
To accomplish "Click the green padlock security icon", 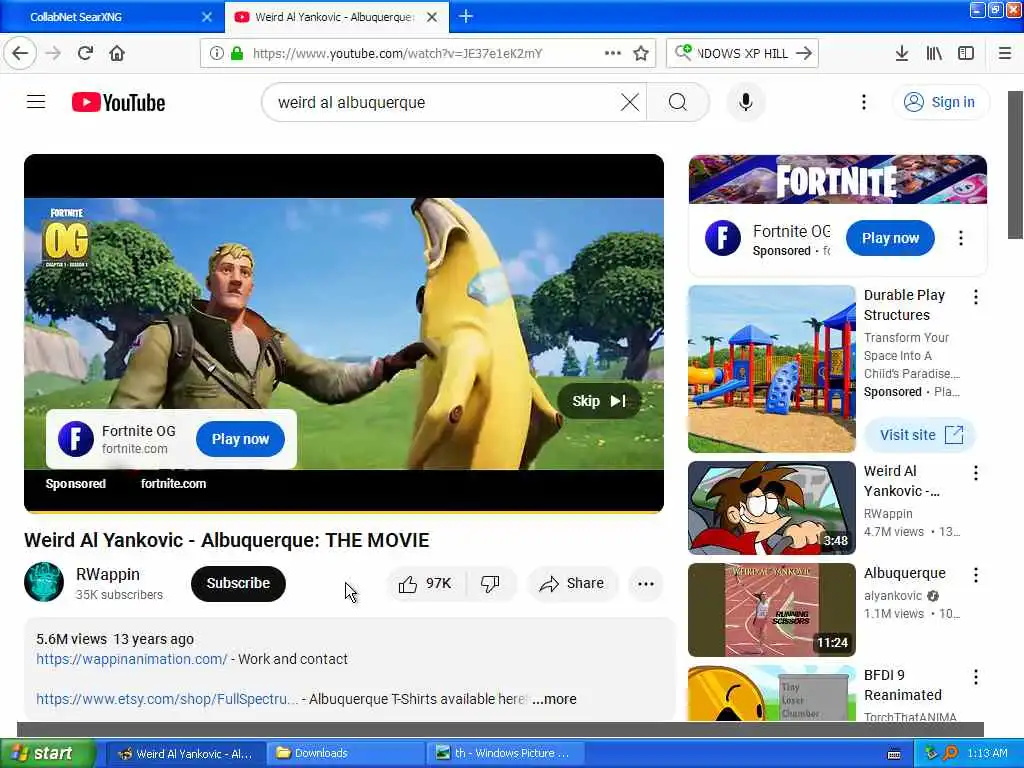I will [x=238, y=54].
